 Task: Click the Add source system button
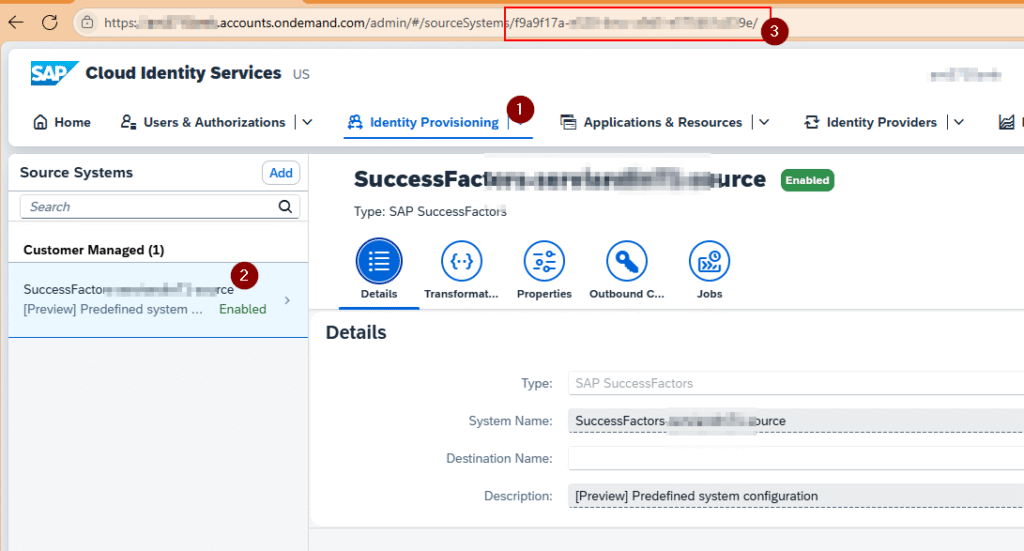(x=281, y=173)
